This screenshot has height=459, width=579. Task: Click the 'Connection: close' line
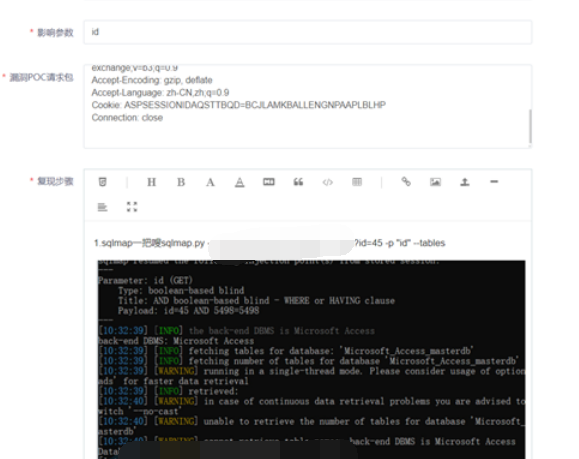[127, 117]
